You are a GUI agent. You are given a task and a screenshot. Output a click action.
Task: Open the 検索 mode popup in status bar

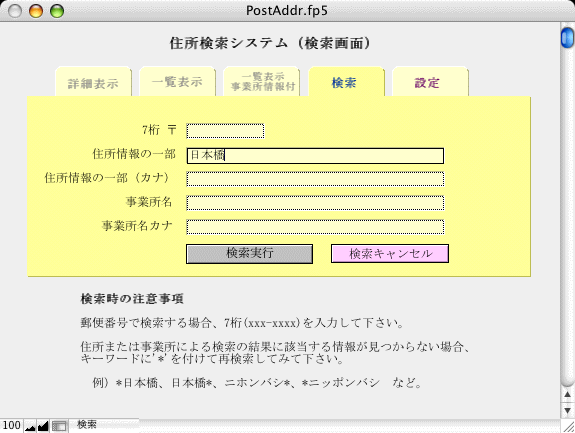(x=104, y=425)
